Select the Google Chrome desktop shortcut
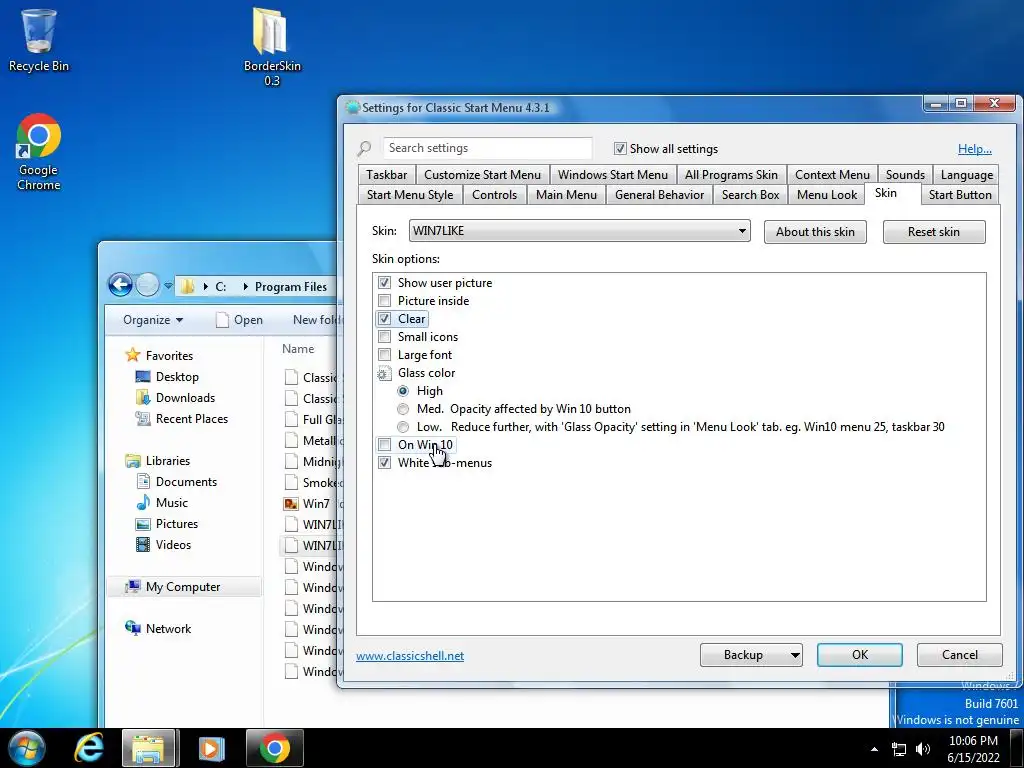Screen dimensions: 1024x768 (39, 152)
